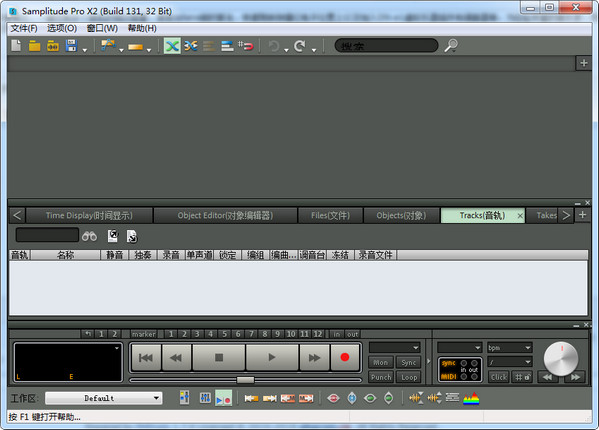The width and height of the screenshot is (599, 430).
Task: Add a docker tab with the plus button
Action: [582, 215]
